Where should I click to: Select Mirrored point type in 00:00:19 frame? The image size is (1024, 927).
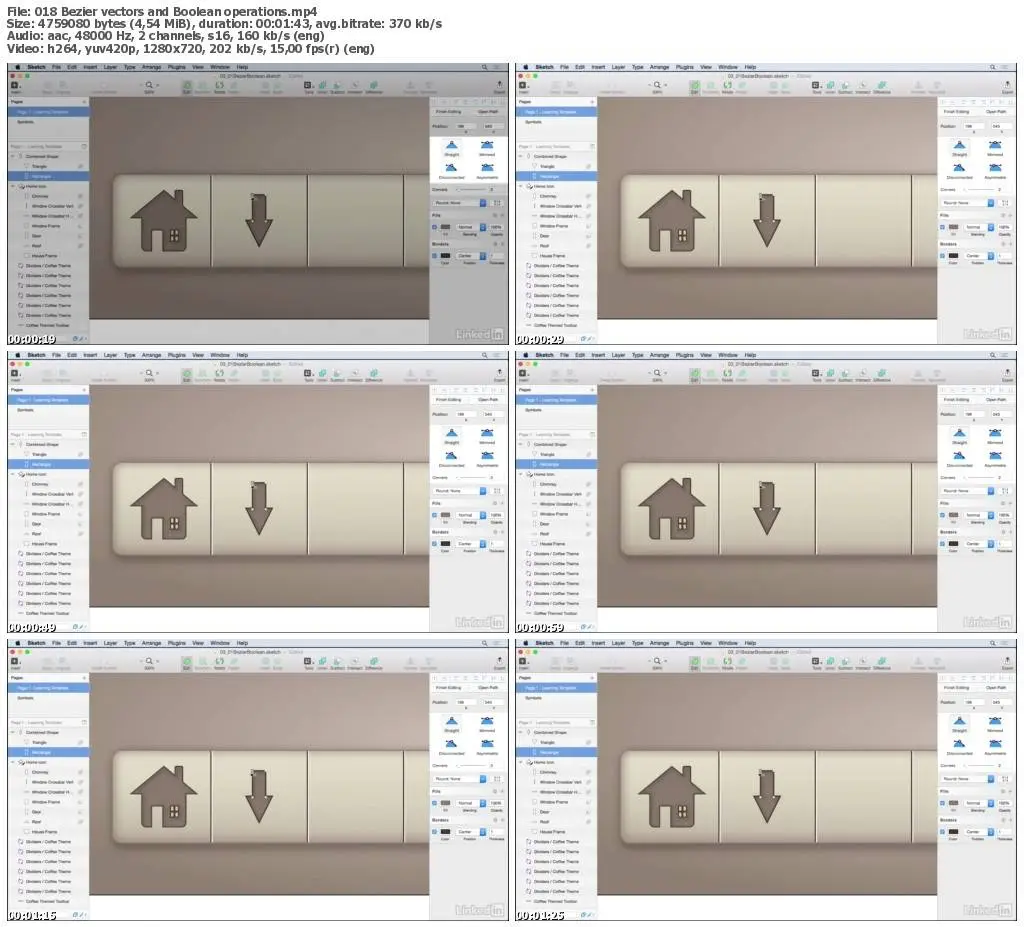tap(487, 146)
